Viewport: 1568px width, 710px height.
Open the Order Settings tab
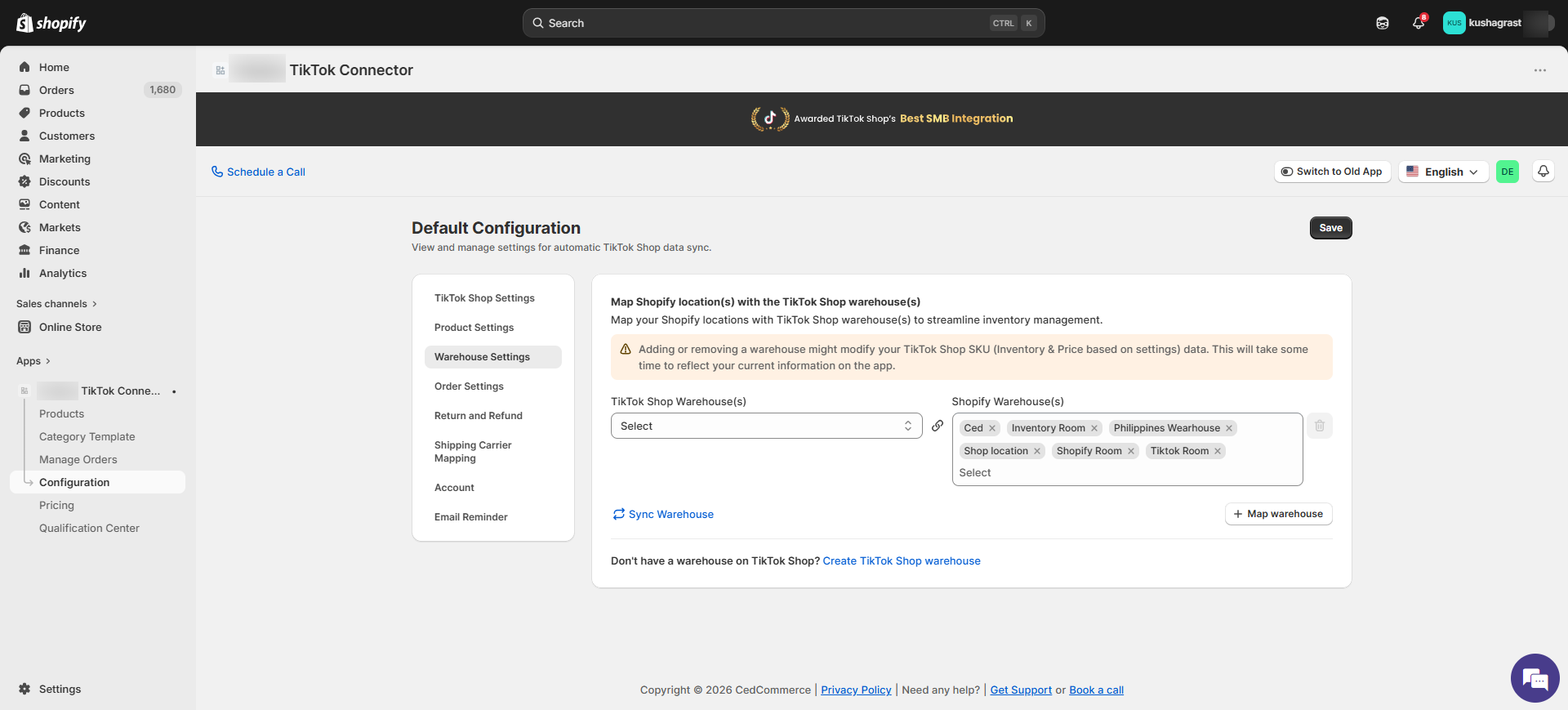point(469,386)
